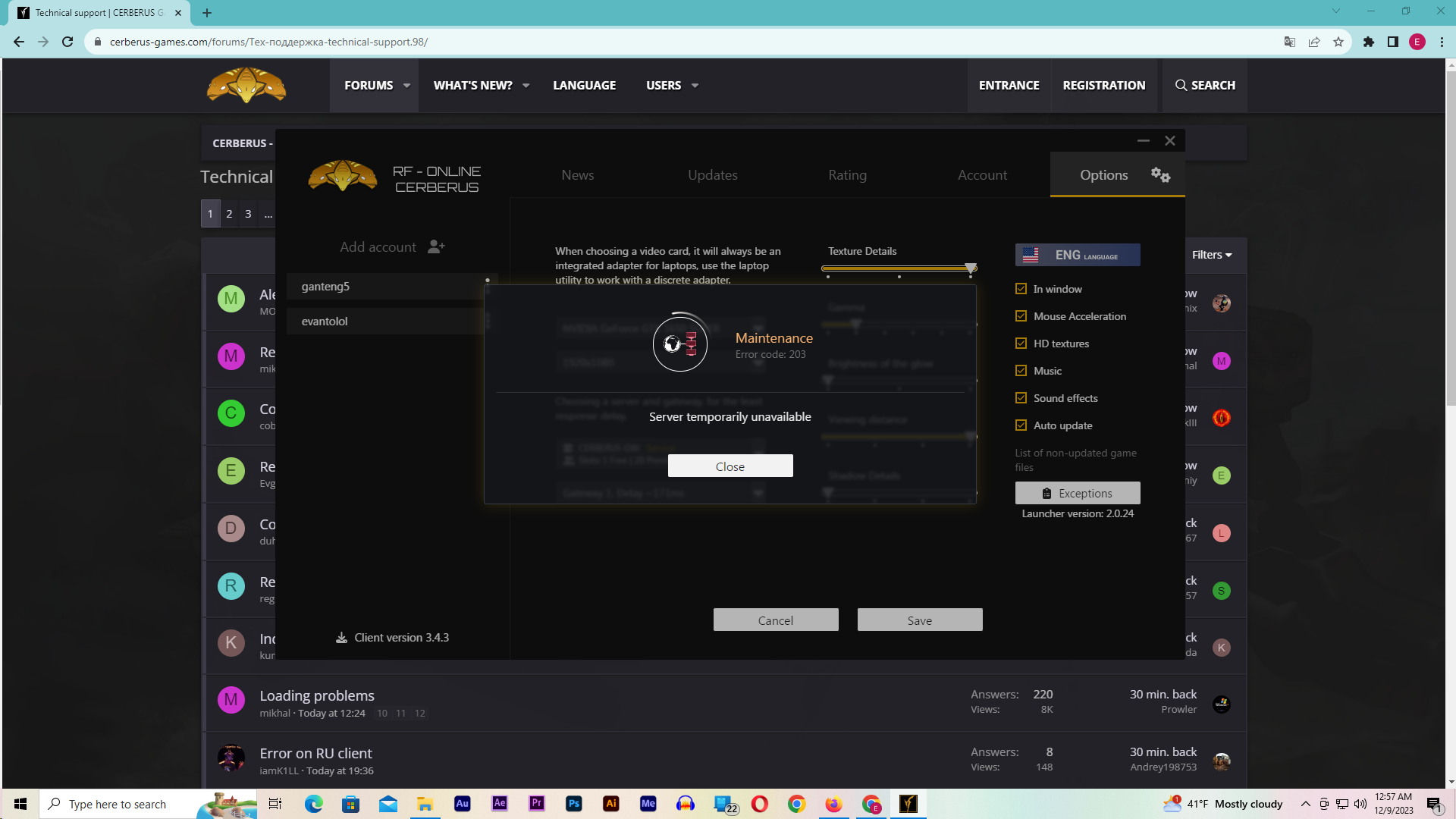Click the Cerberus forum site logo
This screenshot has width=1456, height=819.
click(x=246, y=85)
